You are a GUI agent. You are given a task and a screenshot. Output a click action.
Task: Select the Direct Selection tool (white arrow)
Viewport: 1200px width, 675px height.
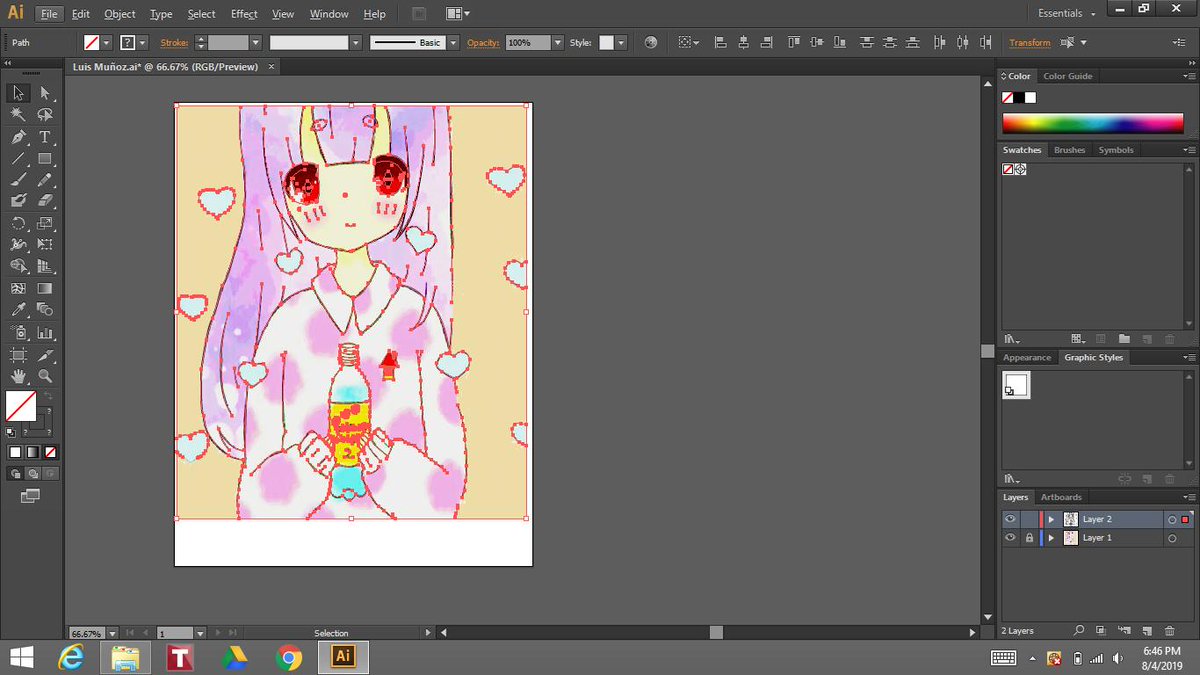click(x=45, y=92)
